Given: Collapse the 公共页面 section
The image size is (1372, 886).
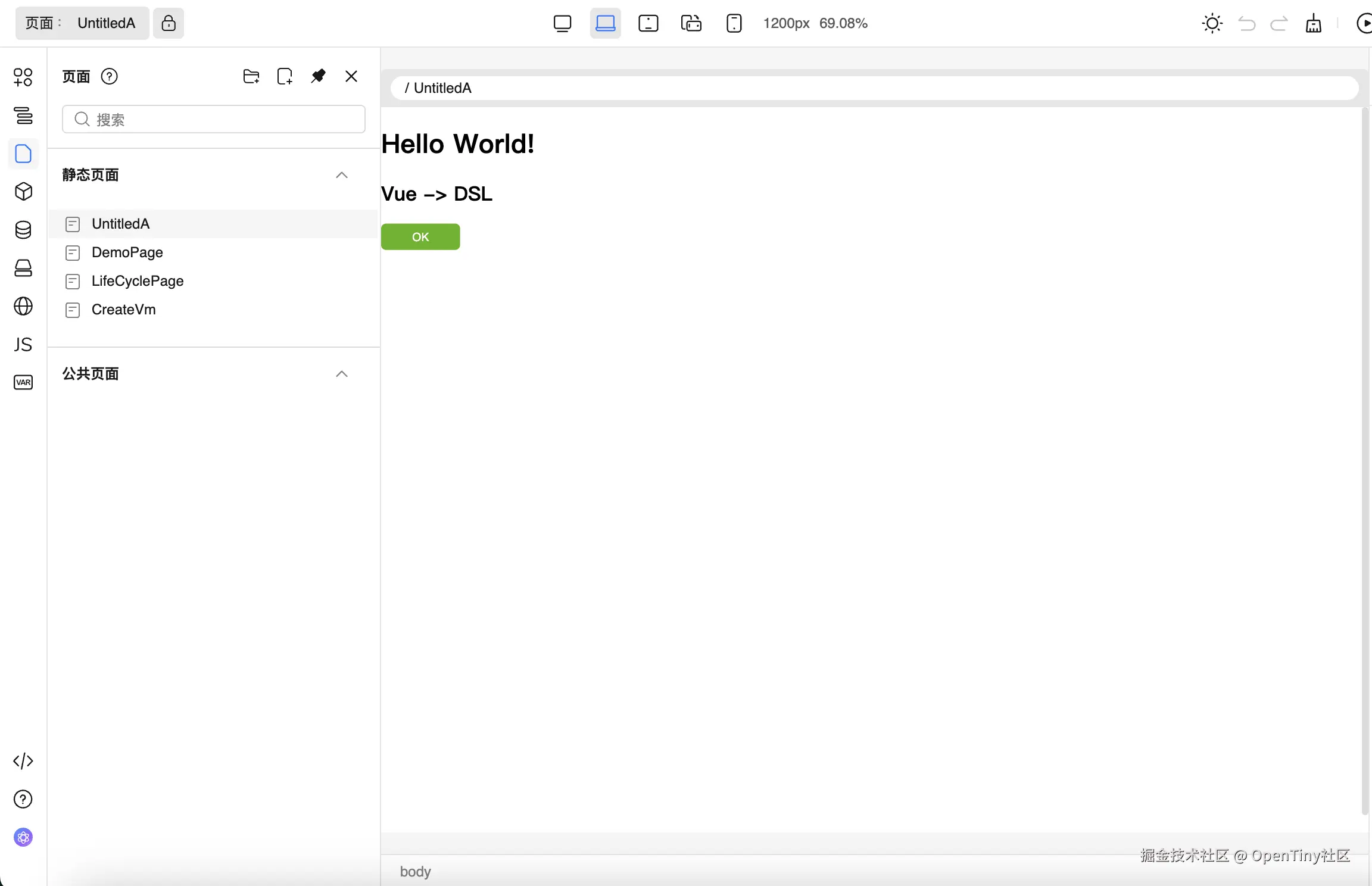Looking at the screenshot, I should [341, 374].
